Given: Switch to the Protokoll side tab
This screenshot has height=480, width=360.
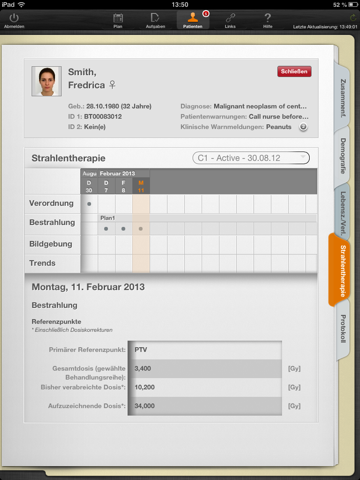Looking at the screenshot, I should tap(343, 329).
